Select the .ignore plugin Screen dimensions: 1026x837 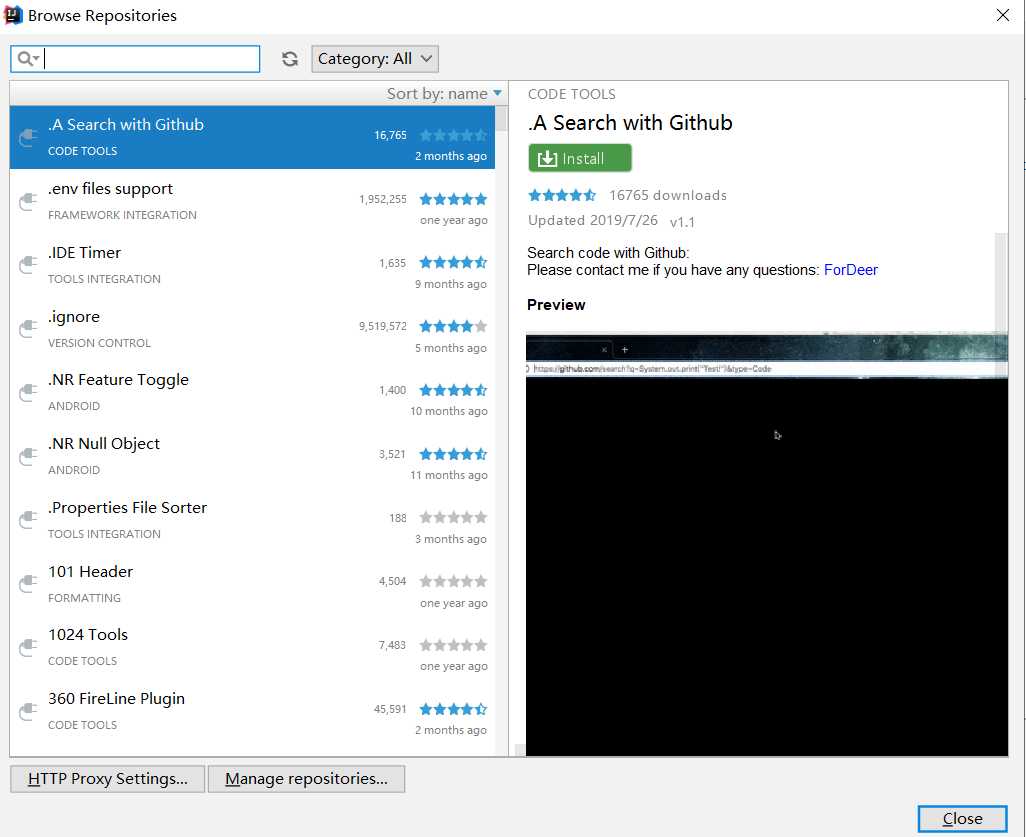click(252, 329)
